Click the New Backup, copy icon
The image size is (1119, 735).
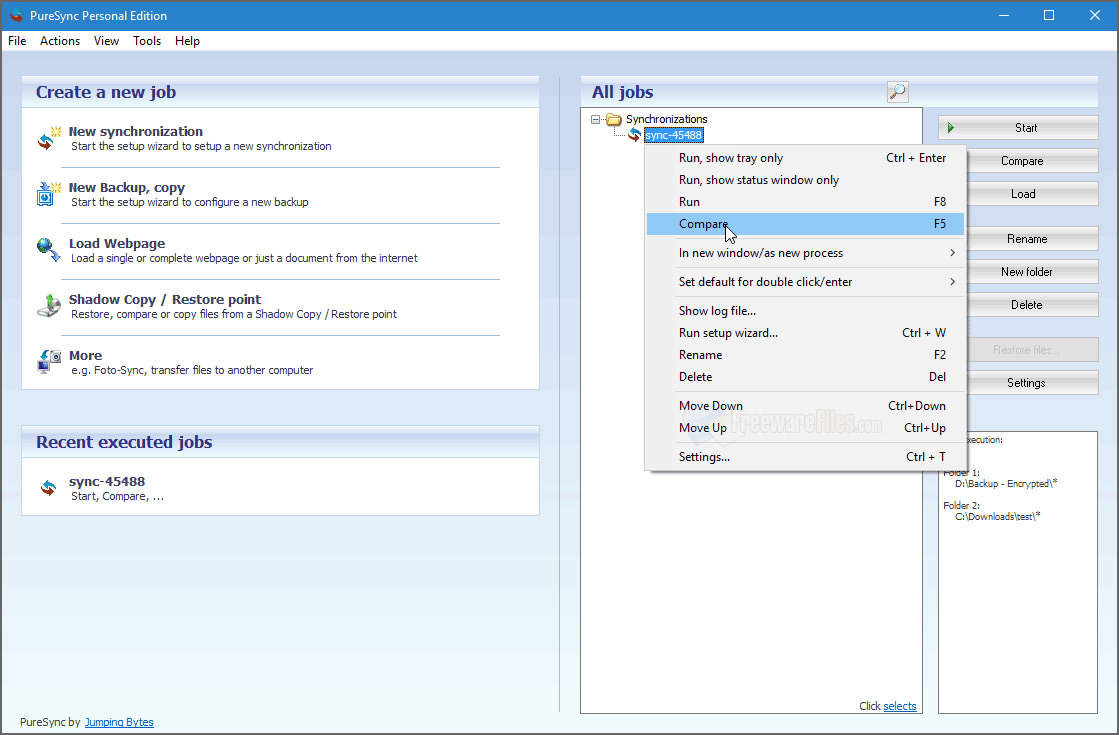click(x=49, y=194)
